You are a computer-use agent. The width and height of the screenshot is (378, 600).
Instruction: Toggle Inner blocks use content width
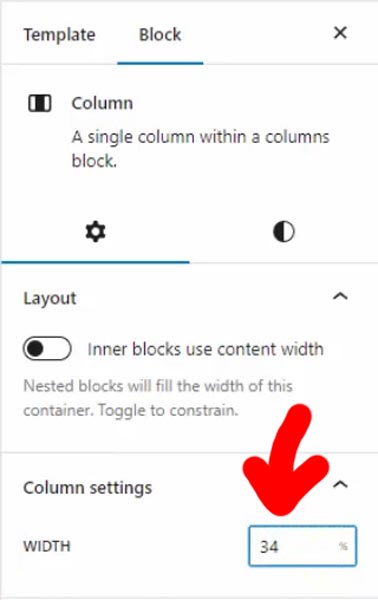point(47,349)
